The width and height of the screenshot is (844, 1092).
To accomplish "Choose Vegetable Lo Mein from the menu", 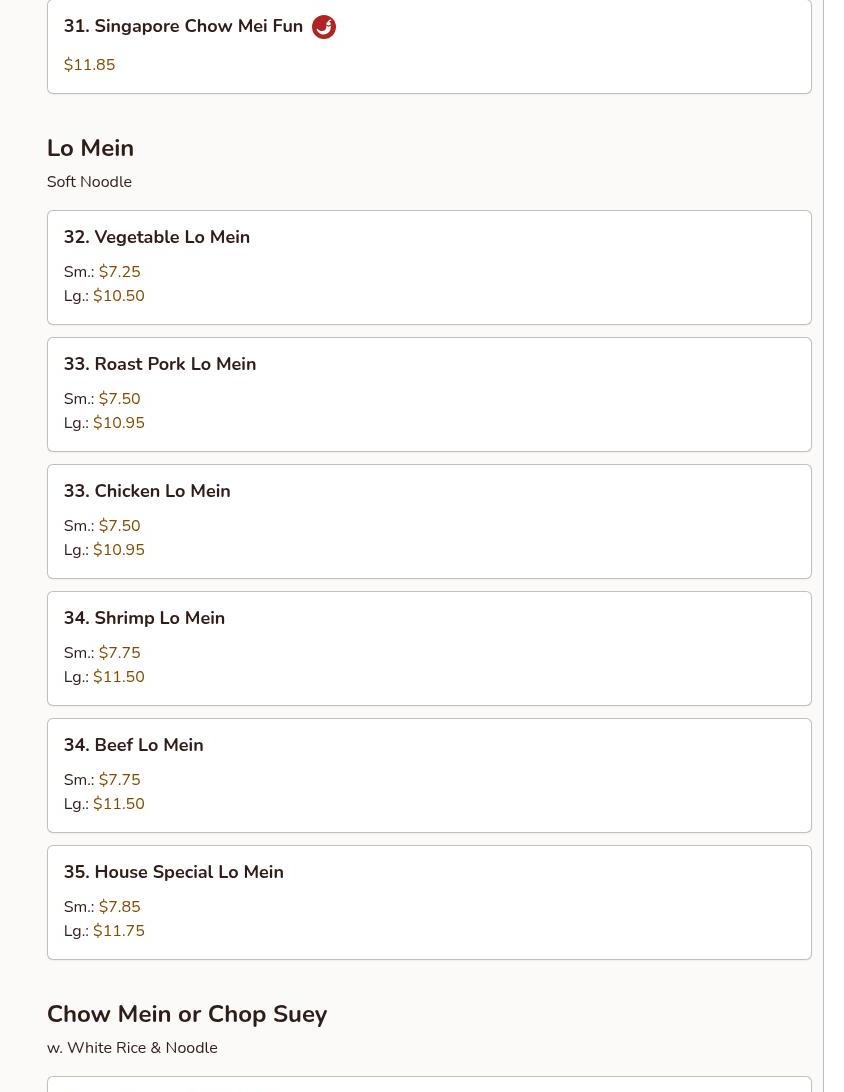I will click(x=157, y=237).
